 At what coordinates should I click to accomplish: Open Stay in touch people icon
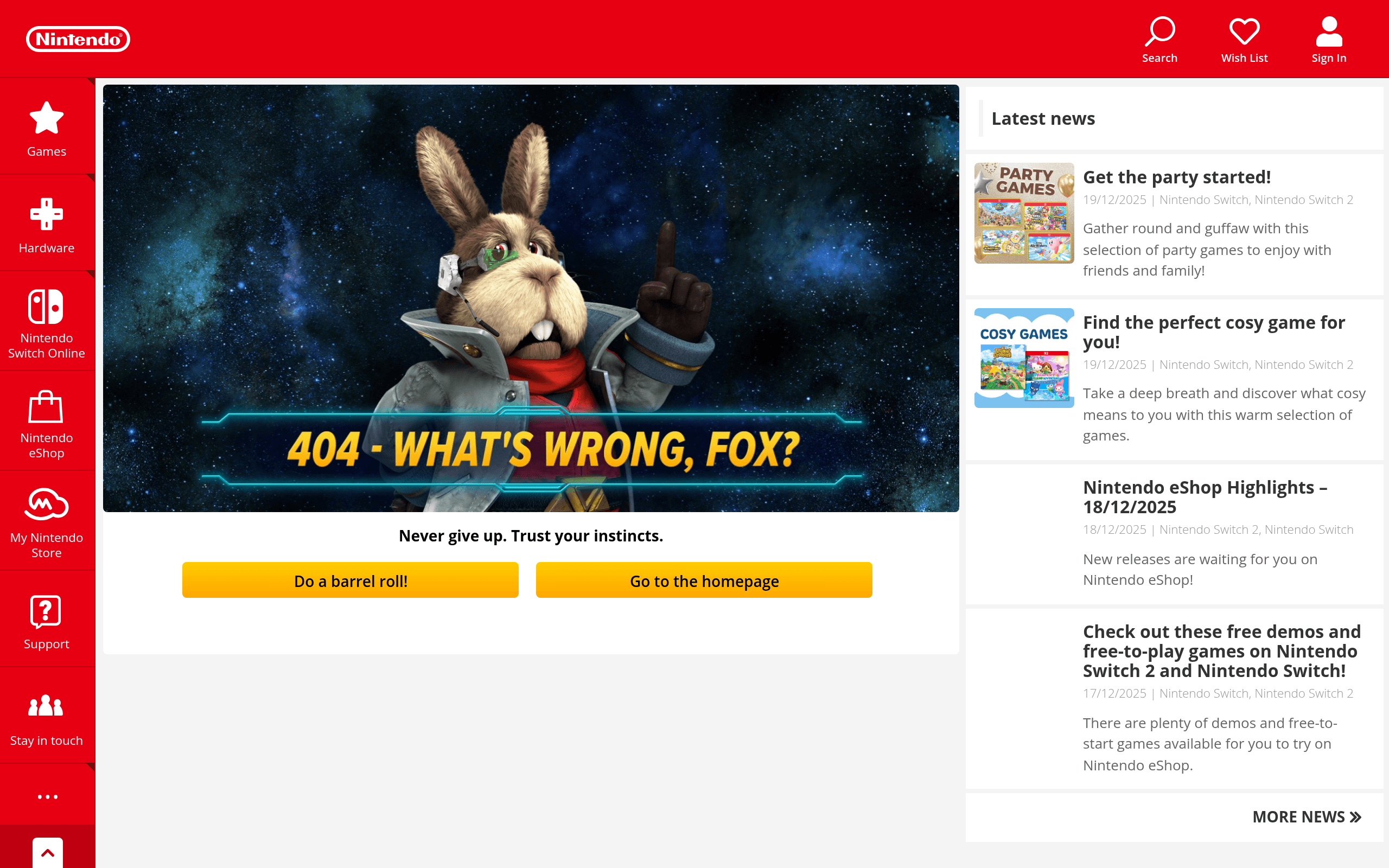click(46, 706)
